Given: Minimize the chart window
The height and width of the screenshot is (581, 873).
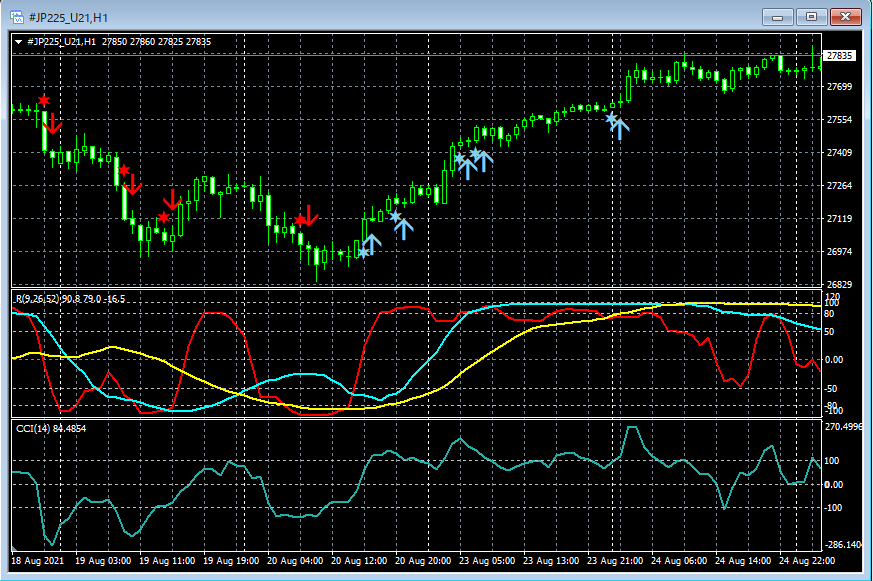Looking at the screenshot, I should point(778,17).
